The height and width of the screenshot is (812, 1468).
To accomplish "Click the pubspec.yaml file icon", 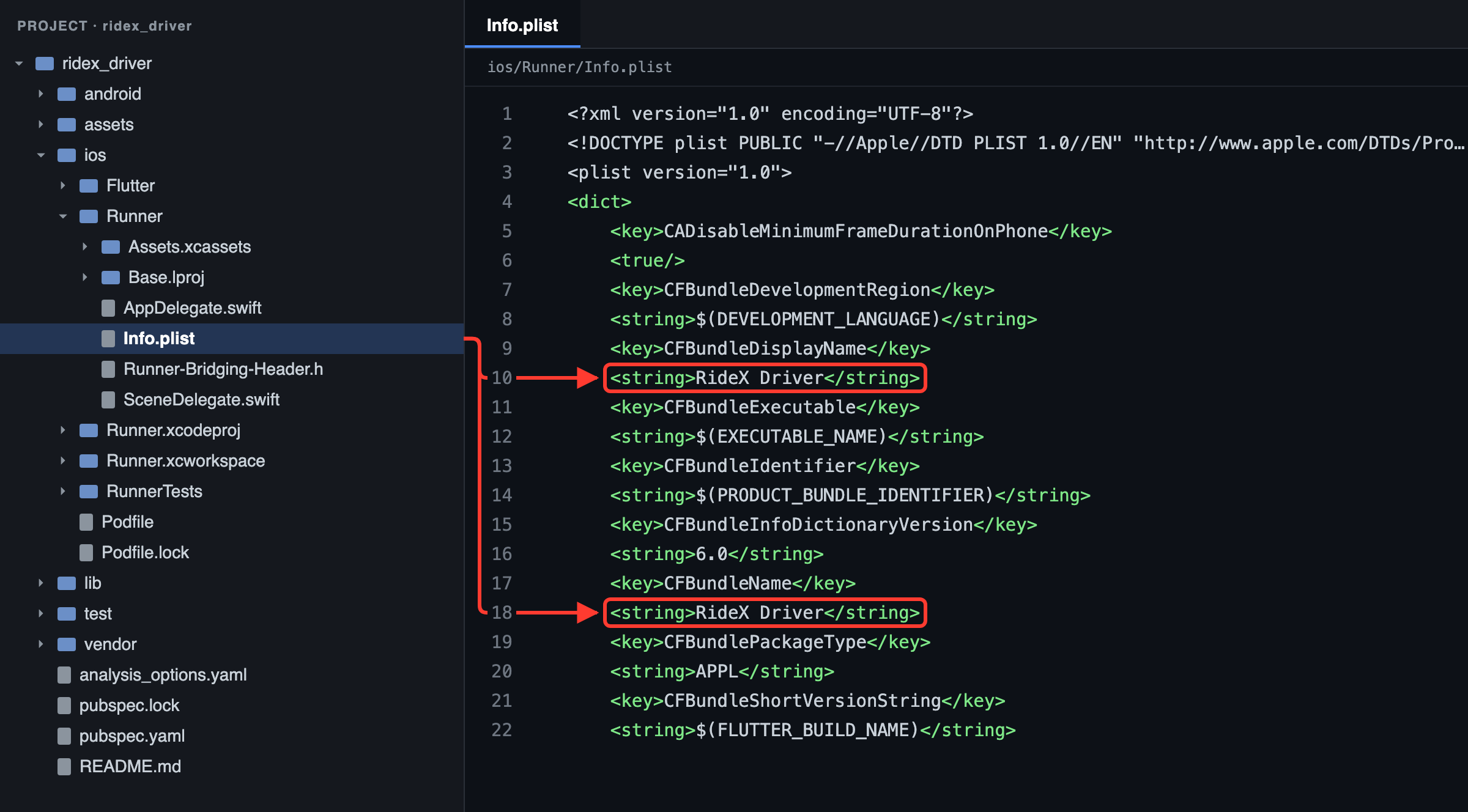I will (x=64, y=736).
